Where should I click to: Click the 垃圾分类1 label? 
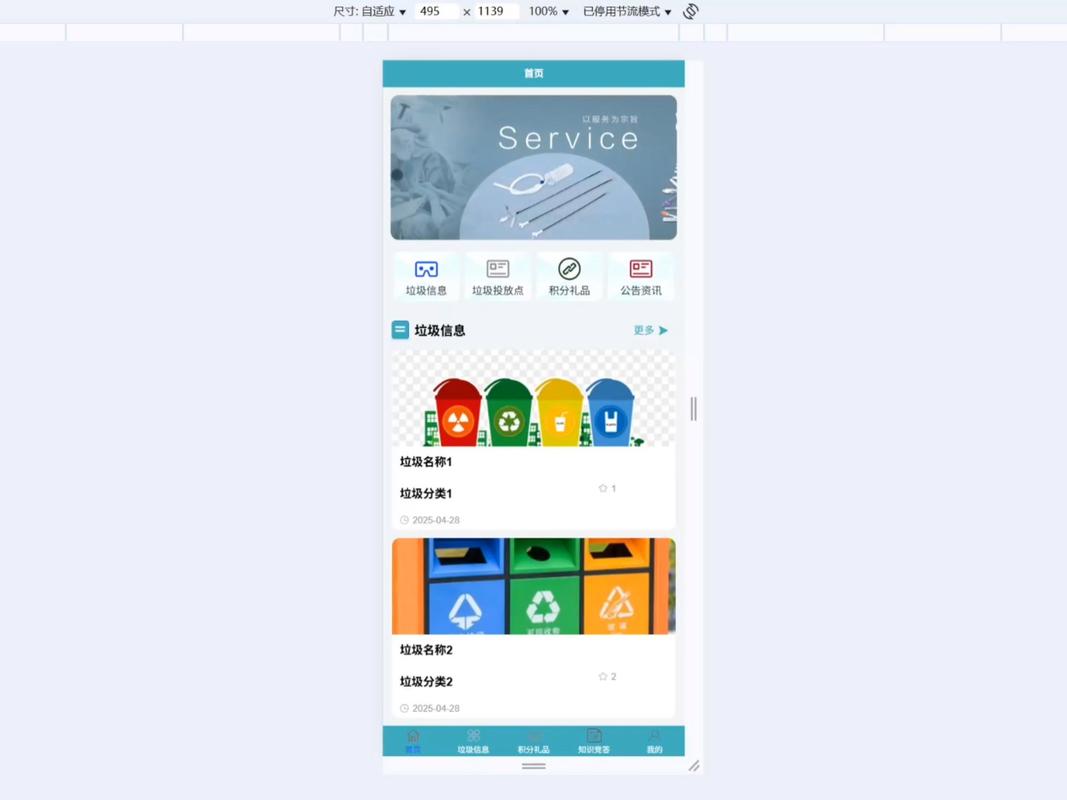pos(426,493)
